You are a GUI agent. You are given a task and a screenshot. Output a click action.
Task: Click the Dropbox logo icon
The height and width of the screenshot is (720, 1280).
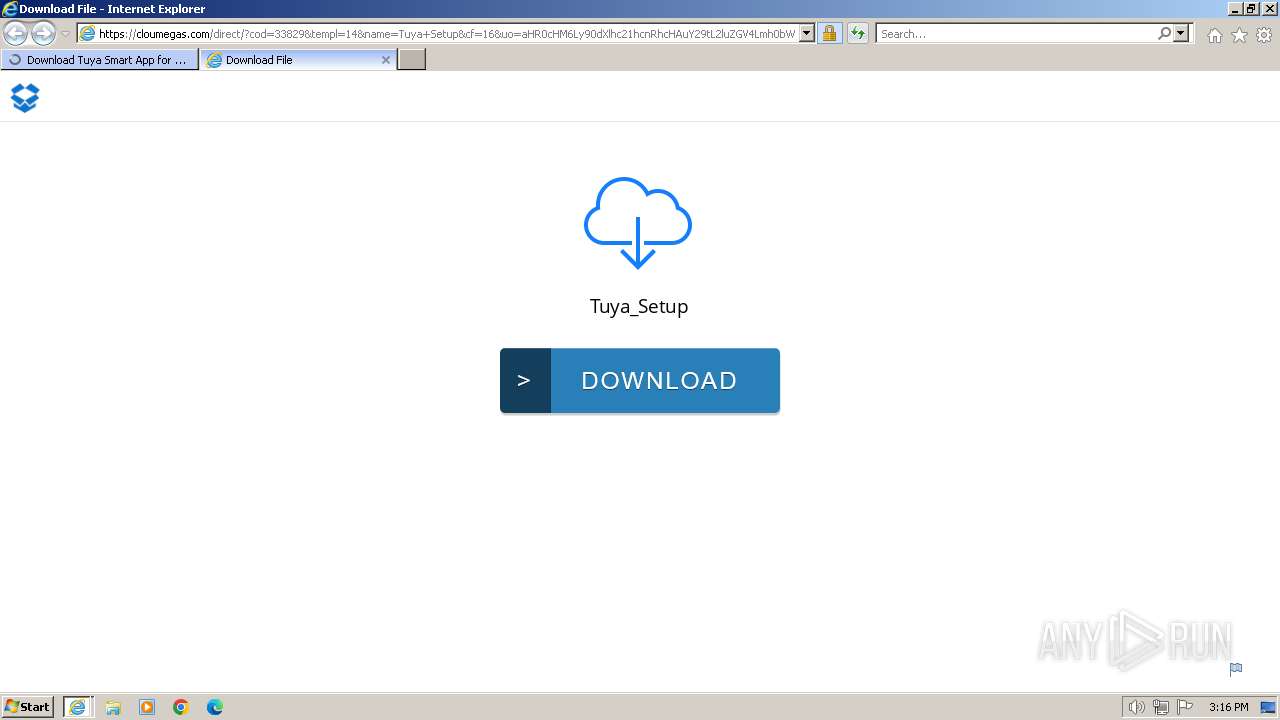tap(25, 97)
